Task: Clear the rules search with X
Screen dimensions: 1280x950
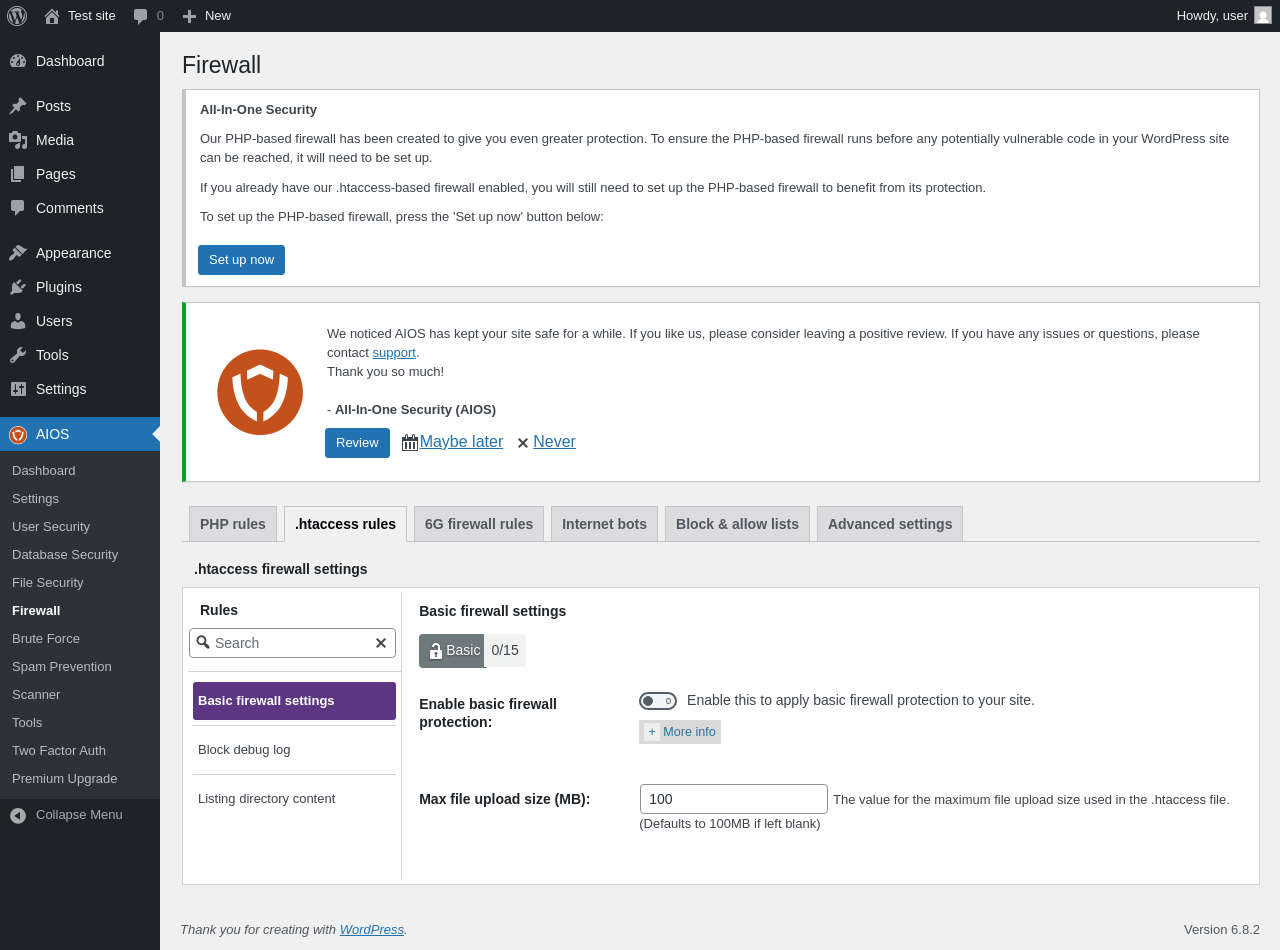Action: pyautogui.click(x=381, y=643)
